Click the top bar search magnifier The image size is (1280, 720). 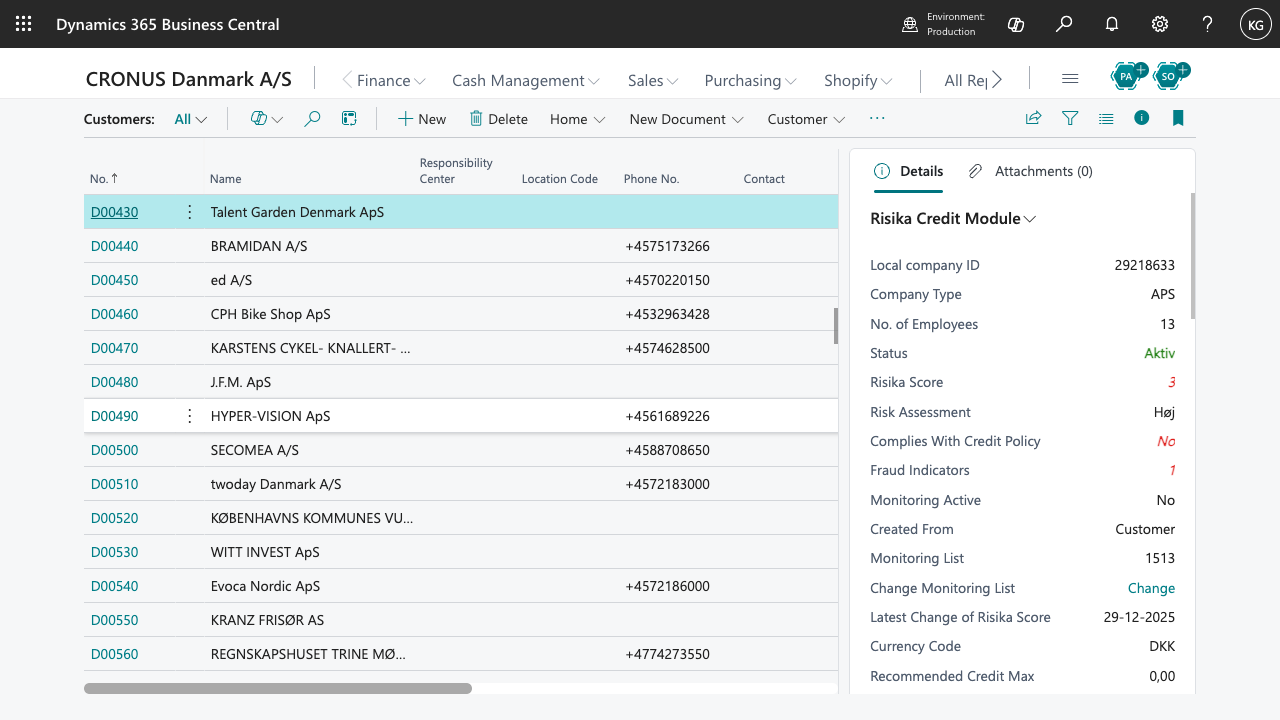1064,24
